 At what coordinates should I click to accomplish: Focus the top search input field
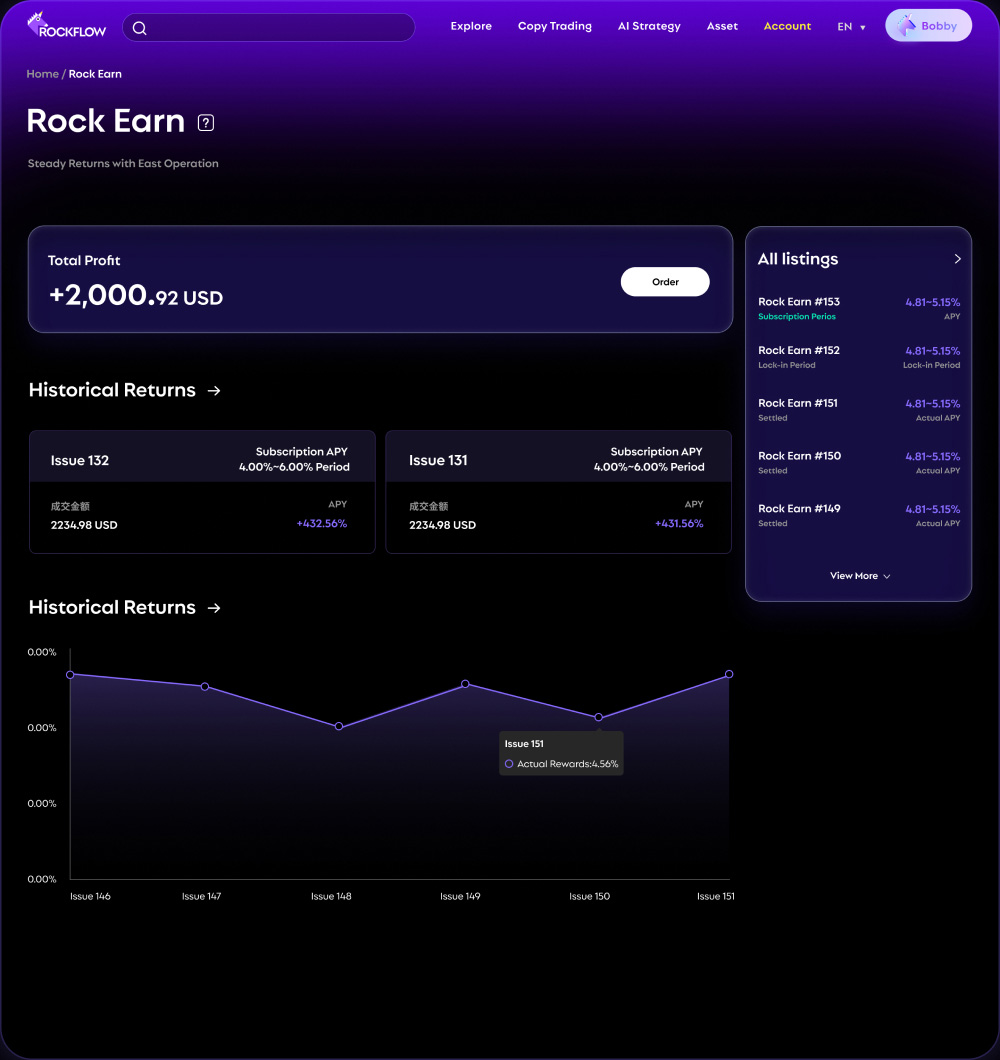(x=268, y=28)
